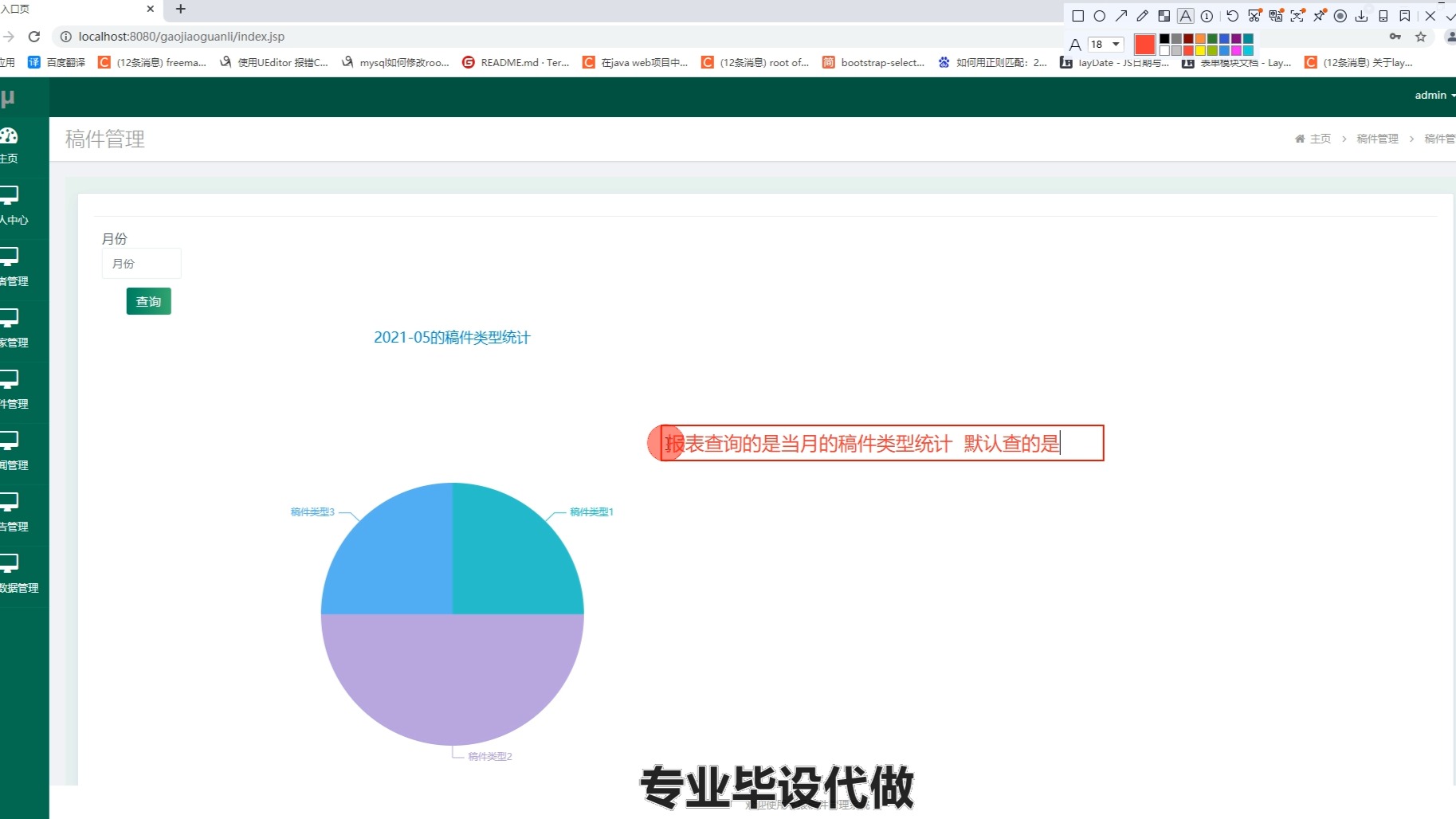Toggle the text annotation tool
This screenshot has height=819, width=1456.
click(1186, 16)
